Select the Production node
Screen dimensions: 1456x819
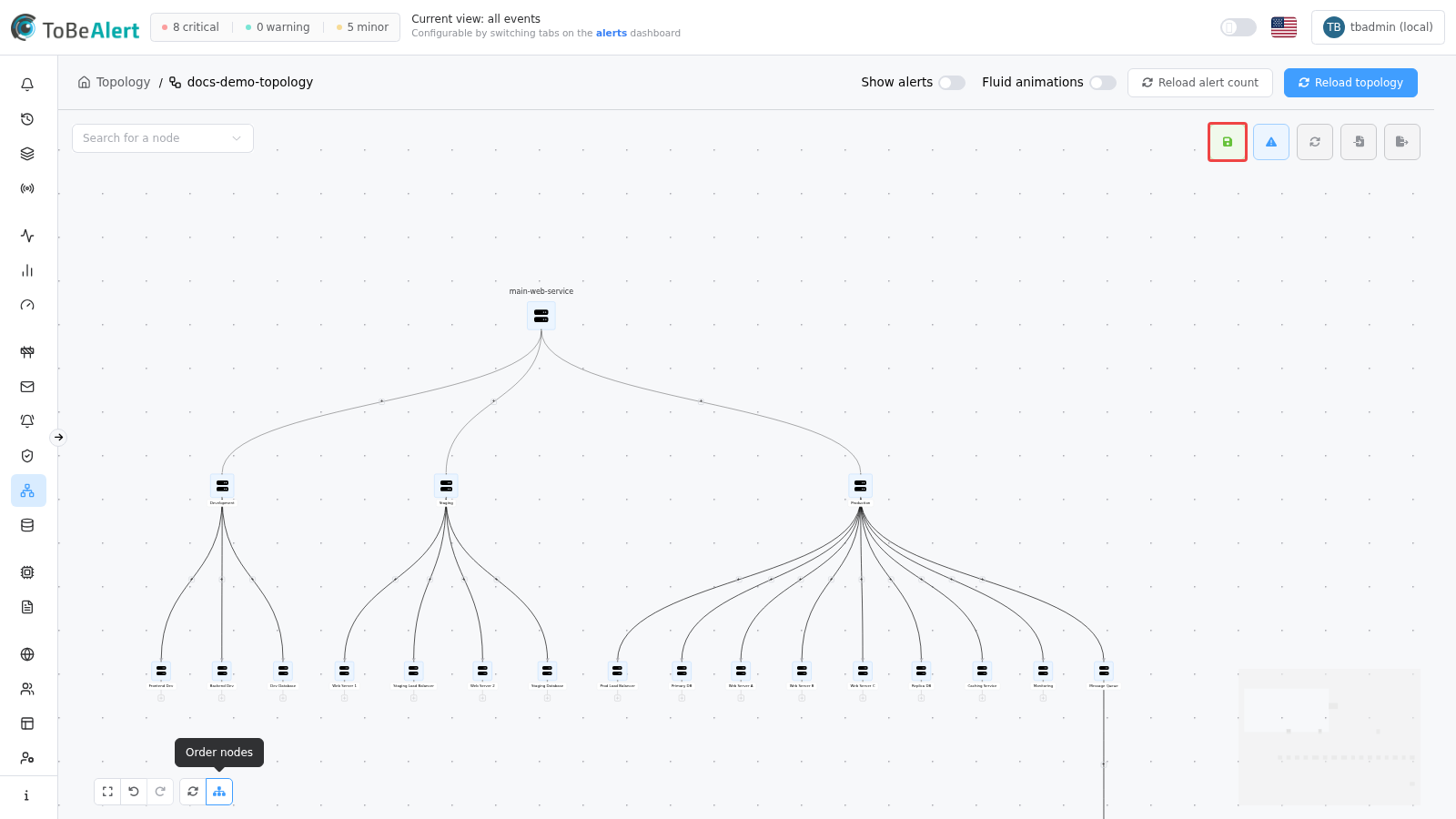860,486
